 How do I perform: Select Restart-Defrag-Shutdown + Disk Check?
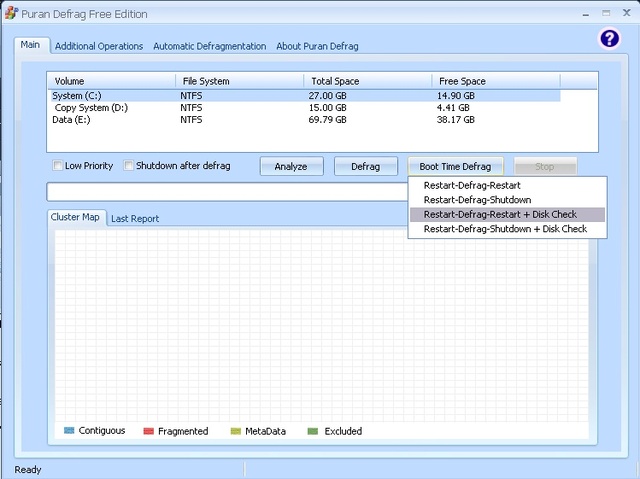[x=507, y=229]
